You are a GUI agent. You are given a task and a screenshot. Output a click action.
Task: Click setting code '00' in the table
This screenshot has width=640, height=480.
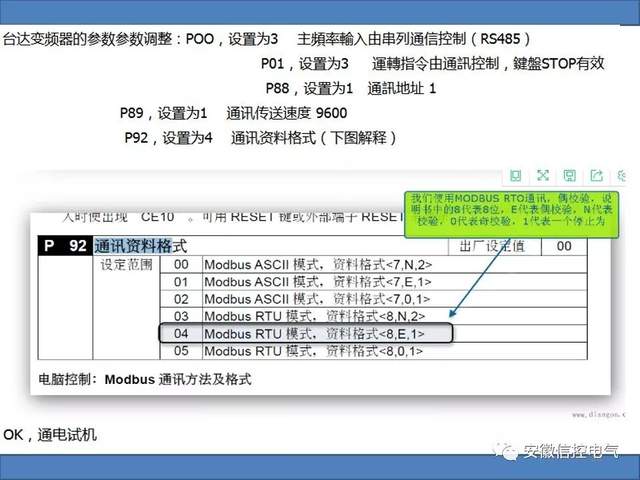(x=181, y=264)
